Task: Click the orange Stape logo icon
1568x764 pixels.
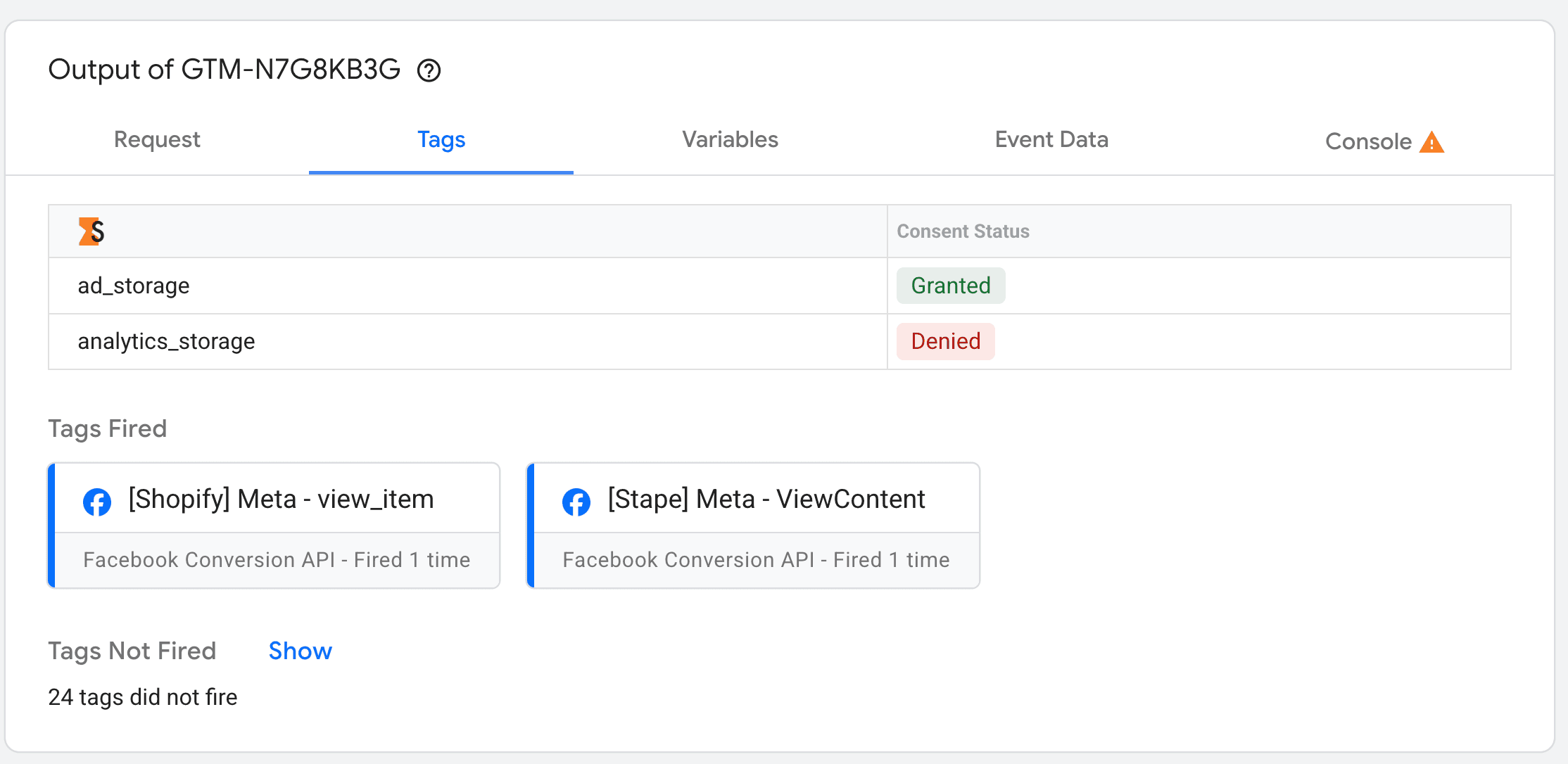Action: (91, 231)
